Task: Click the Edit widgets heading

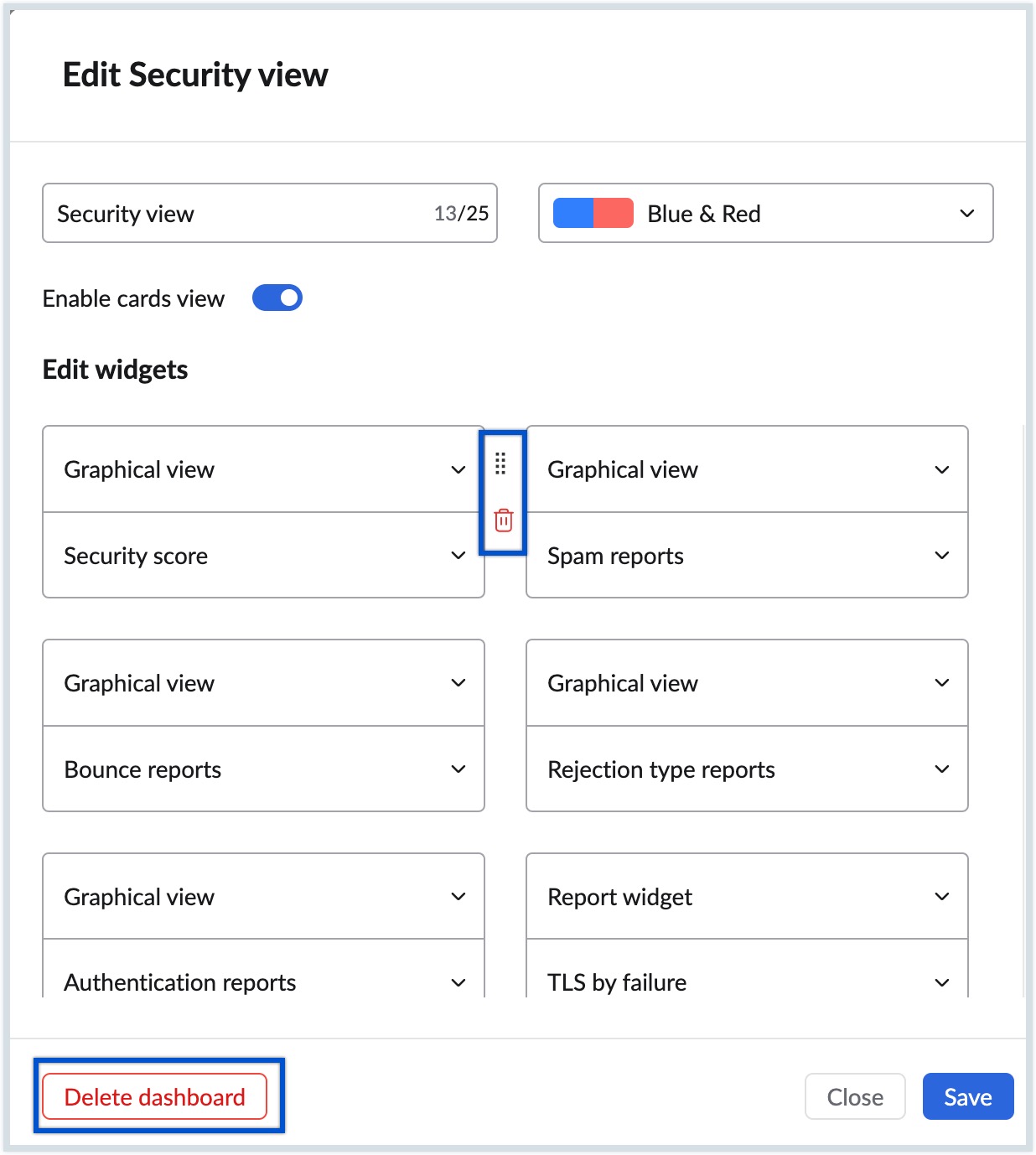Action: [115, 370]
